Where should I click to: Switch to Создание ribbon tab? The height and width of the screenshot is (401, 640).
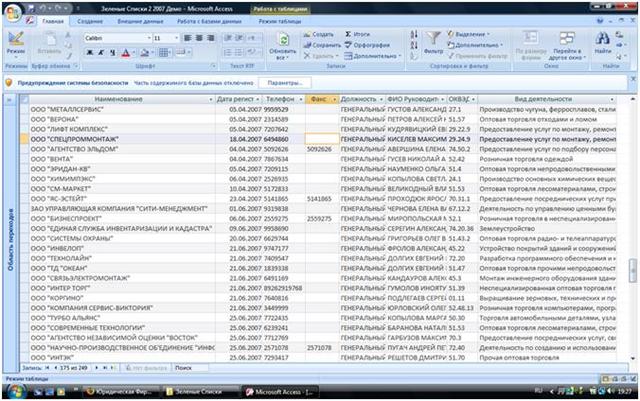pyautogui.click(x=90, y=21)
